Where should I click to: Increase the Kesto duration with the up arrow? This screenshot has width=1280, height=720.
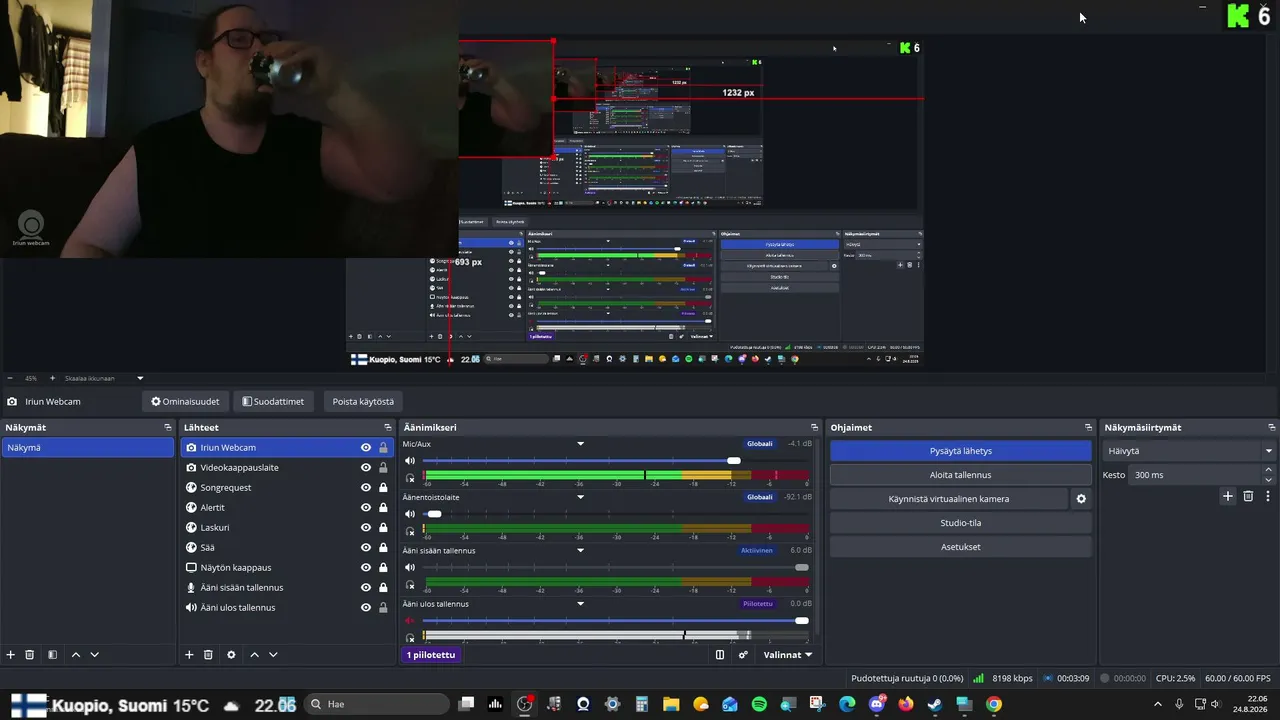click(x=1269, y=470)
